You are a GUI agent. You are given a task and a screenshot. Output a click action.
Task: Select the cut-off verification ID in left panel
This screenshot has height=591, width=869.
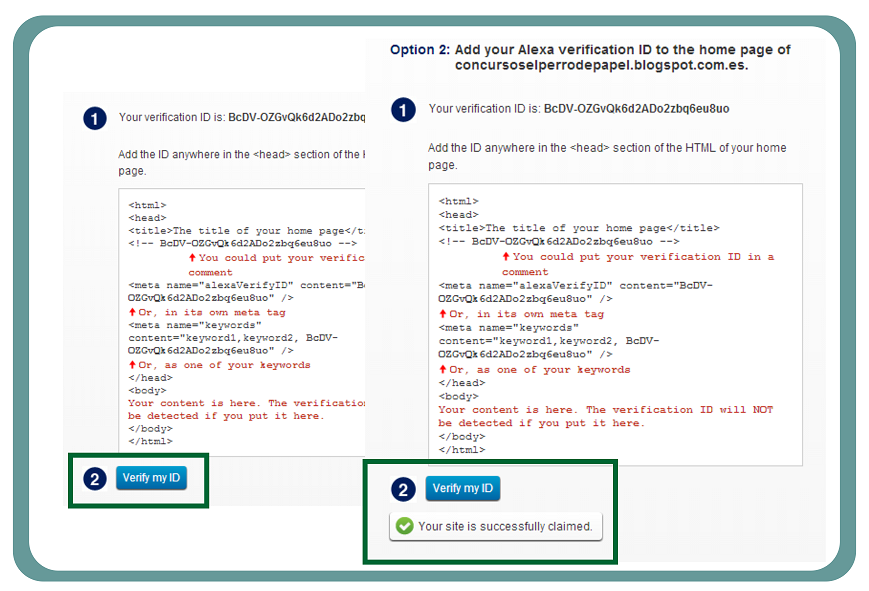tap(297, 118)
